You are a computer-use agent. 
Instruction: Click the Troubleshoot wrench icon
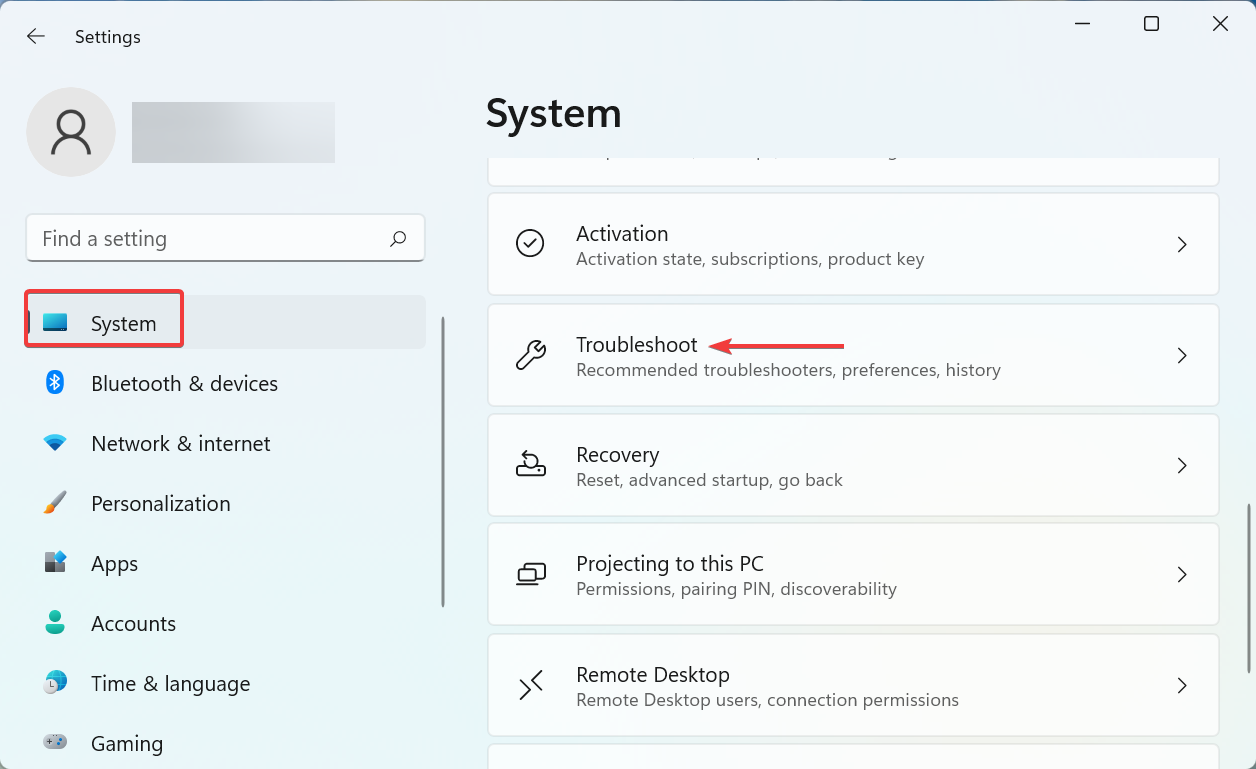(x=531, y=355)
